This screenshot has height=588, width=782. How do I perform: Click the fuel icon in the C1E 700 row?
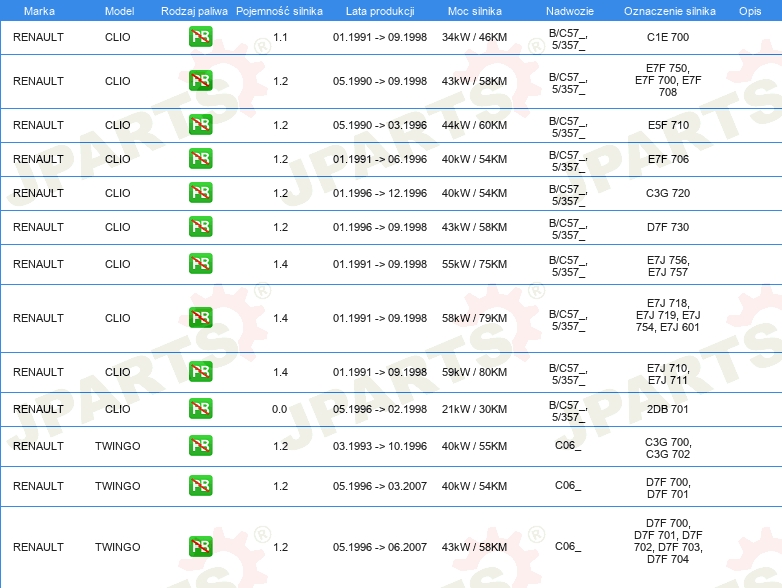[x=200, y=37]
